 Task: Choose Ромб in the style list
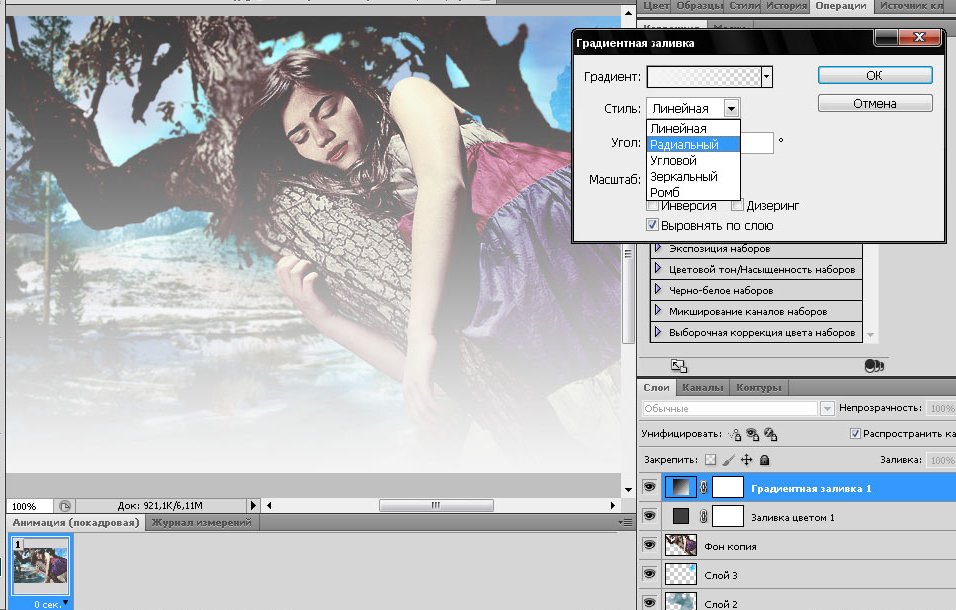coord(693,192)
